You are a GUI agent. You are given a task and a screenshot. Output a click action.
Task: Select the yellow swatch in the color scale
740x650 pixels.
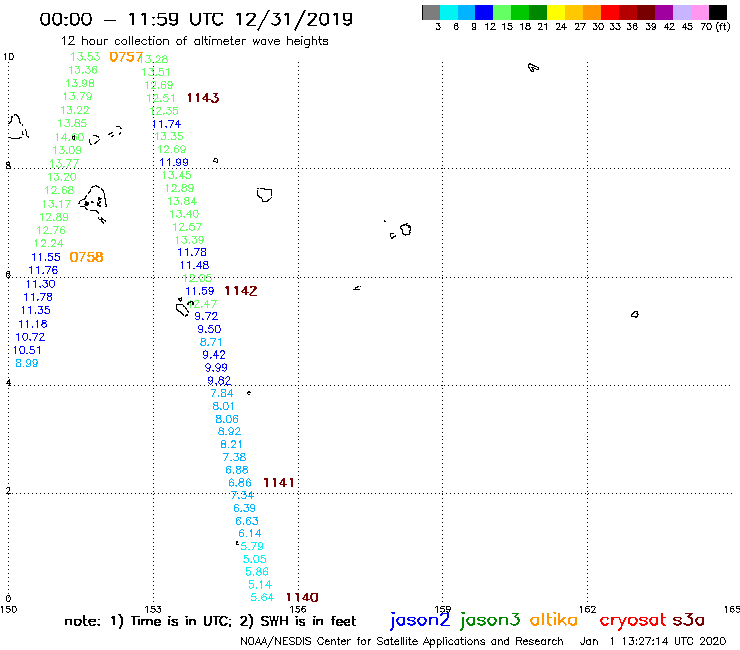click(556, 12)
